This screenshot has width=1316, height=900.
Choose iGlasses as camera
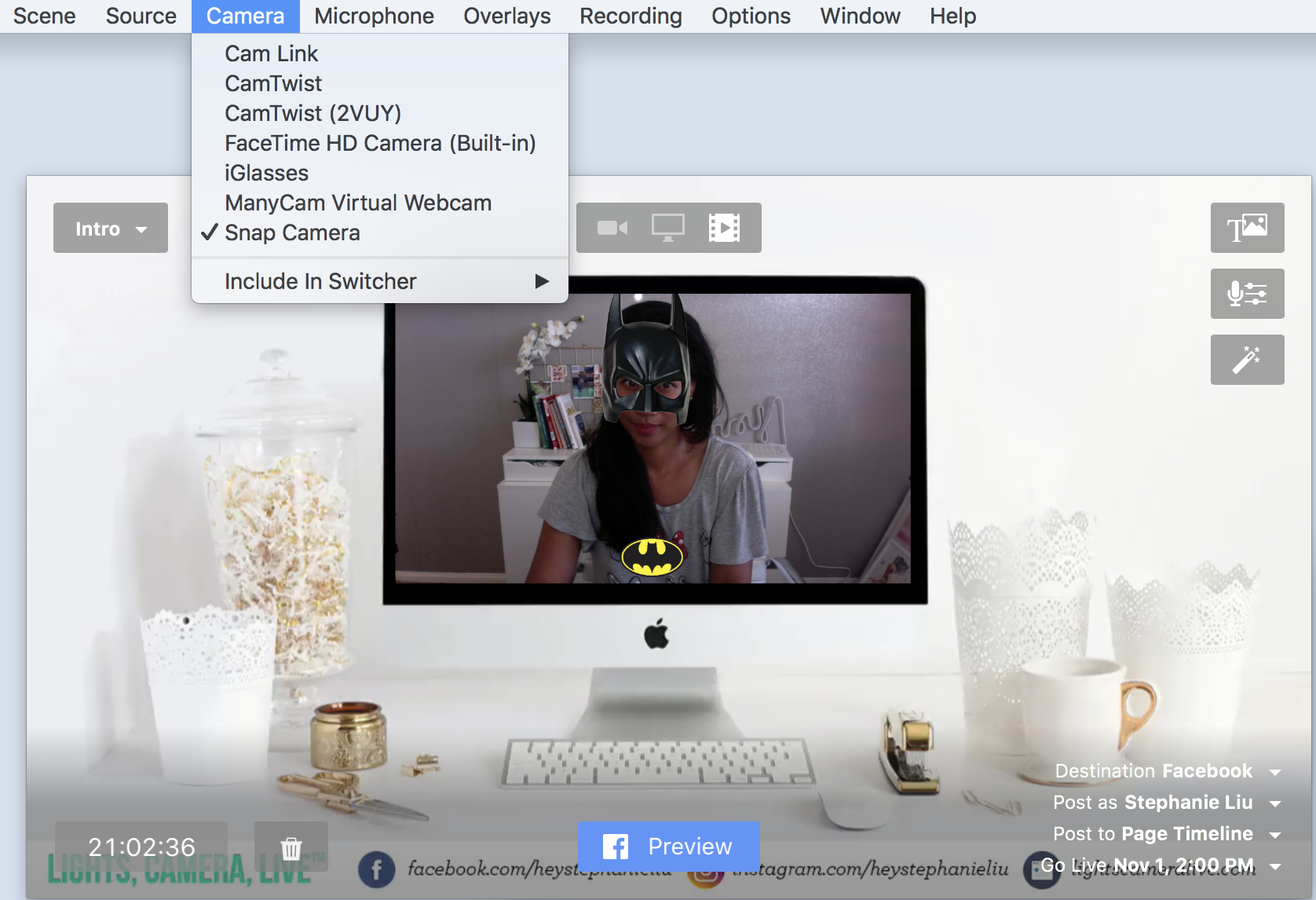[380, 173]
